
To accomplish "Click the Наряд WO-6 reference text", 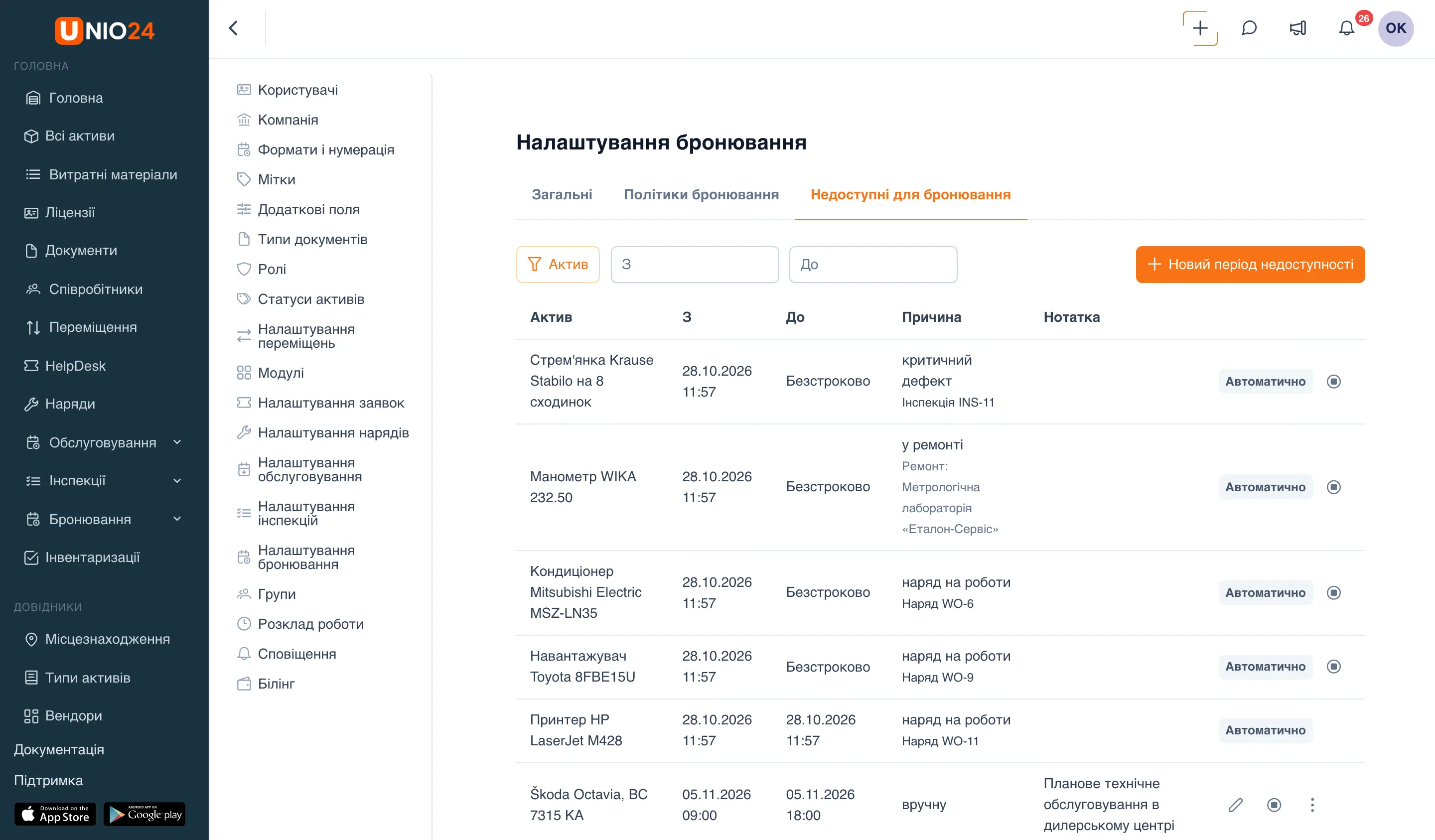I will click(938, 604).
